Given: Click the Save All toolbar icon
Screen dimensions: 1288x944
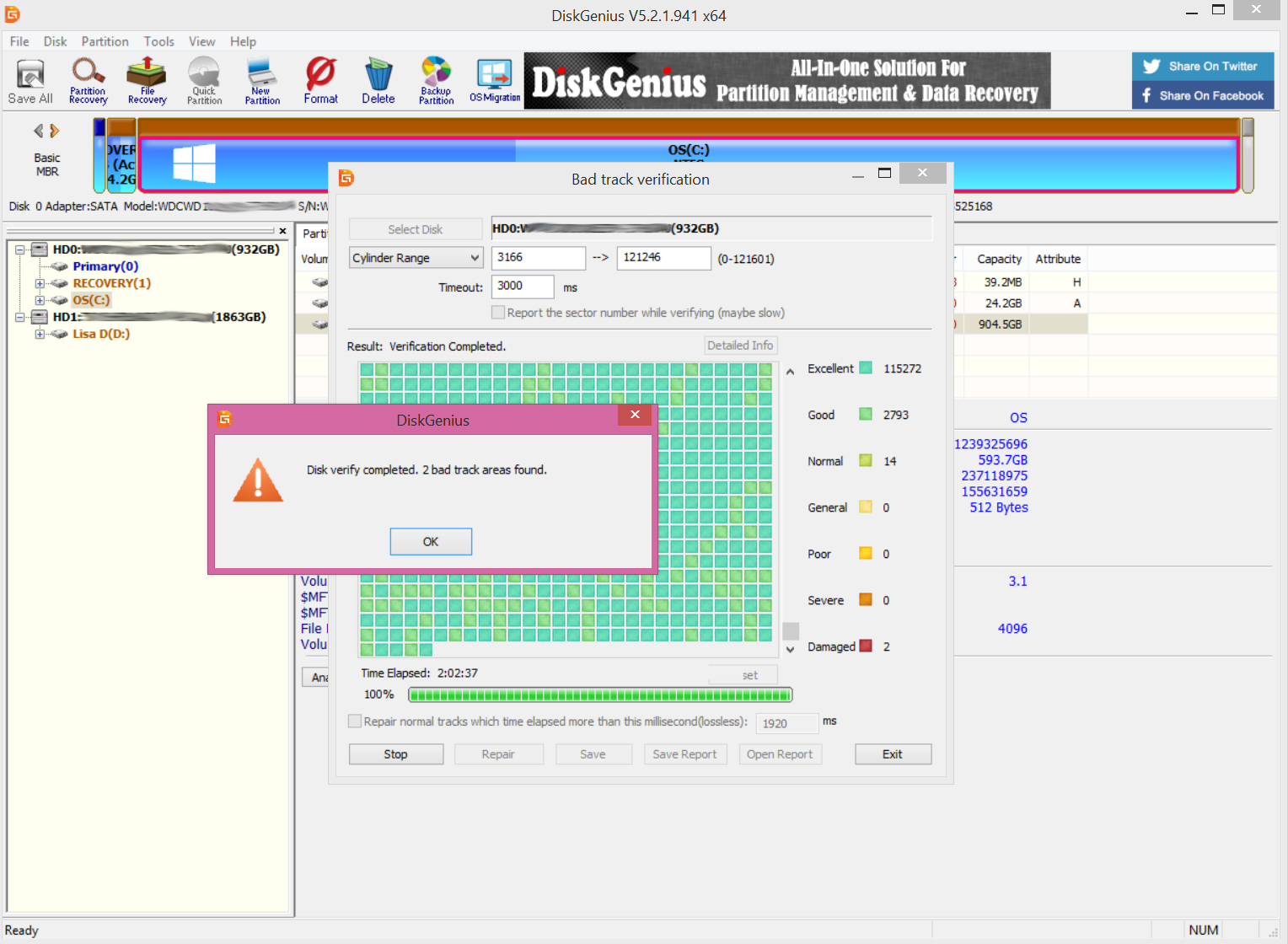Looking at the screenshot, I should pyautogui.click(x=30, y=81).
